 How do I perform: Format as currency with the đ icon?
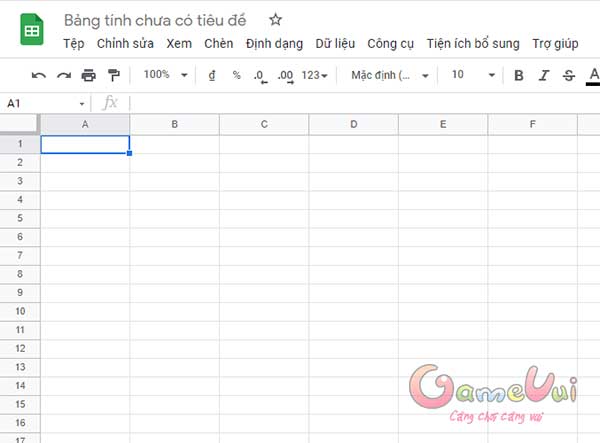212,75
